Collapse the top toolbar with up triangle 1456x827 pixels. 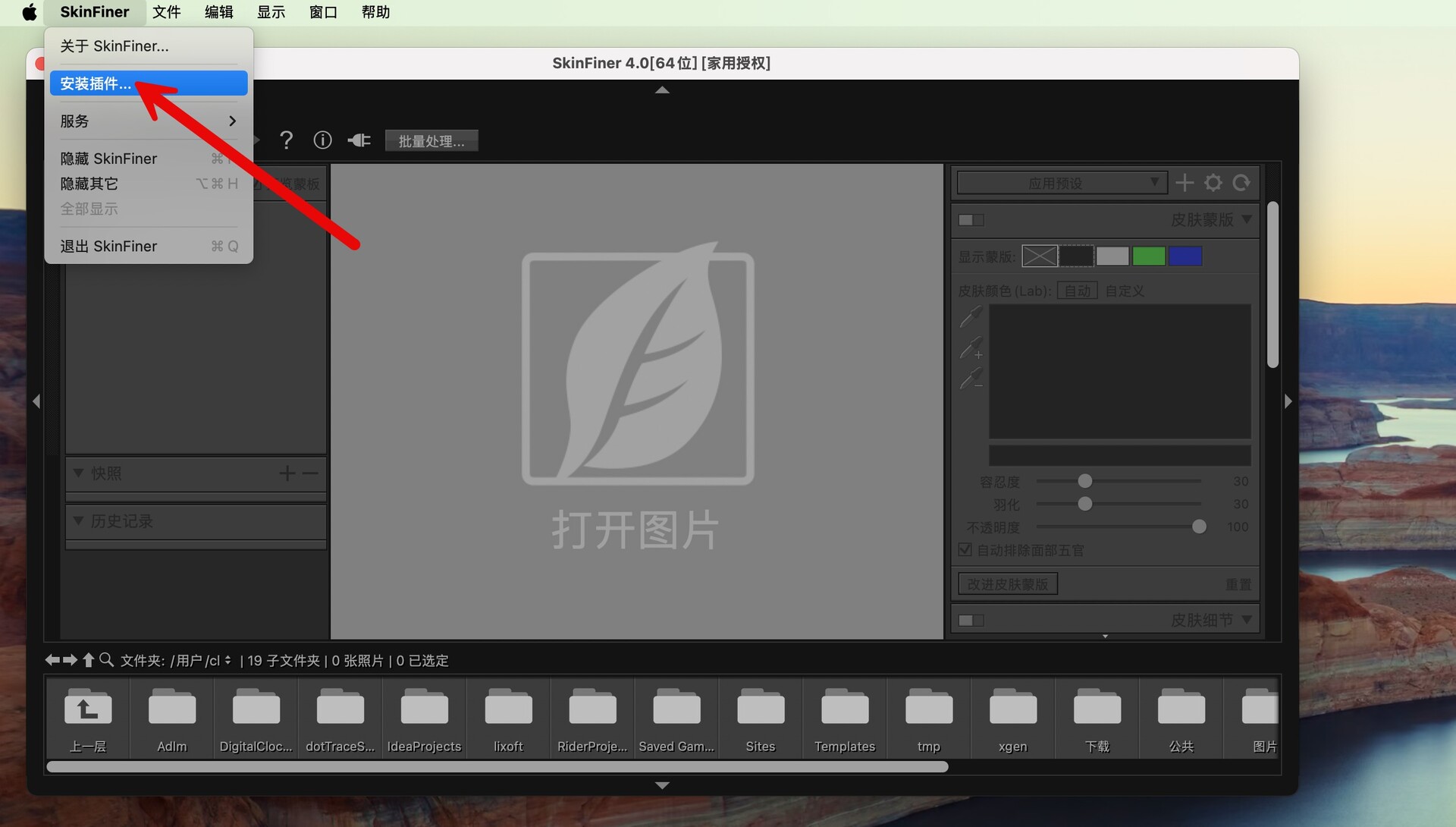pyautogui.click(x=662, y=90)
